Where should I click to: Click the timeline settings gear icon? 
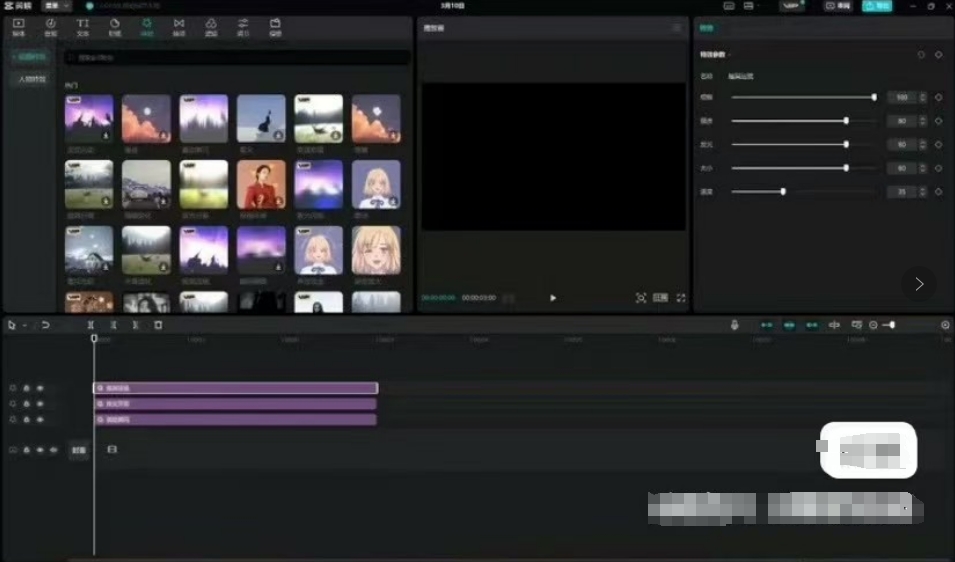point(945,325)
